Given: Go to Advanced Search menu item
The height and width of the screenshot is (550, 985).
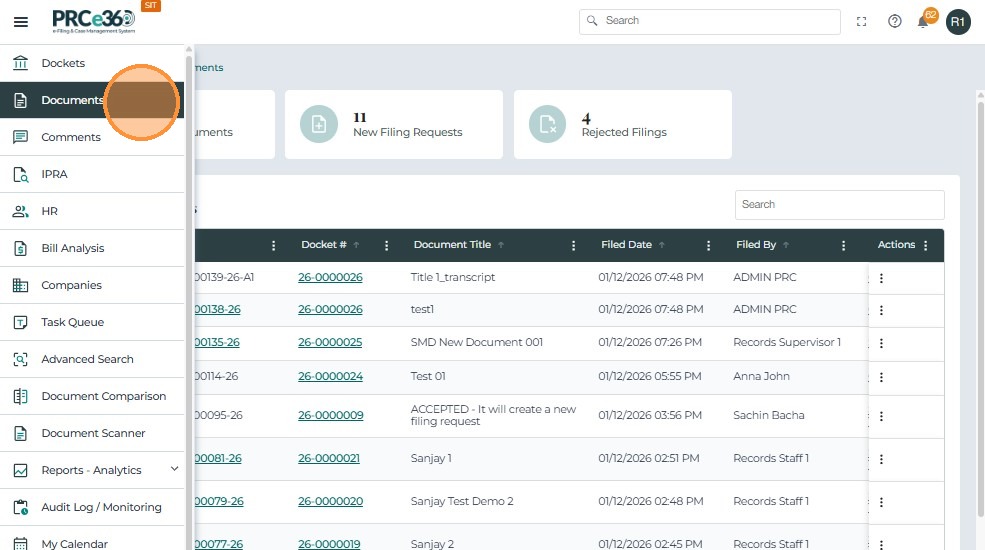Looking at the screenshot, I should [x=87, y=359].
